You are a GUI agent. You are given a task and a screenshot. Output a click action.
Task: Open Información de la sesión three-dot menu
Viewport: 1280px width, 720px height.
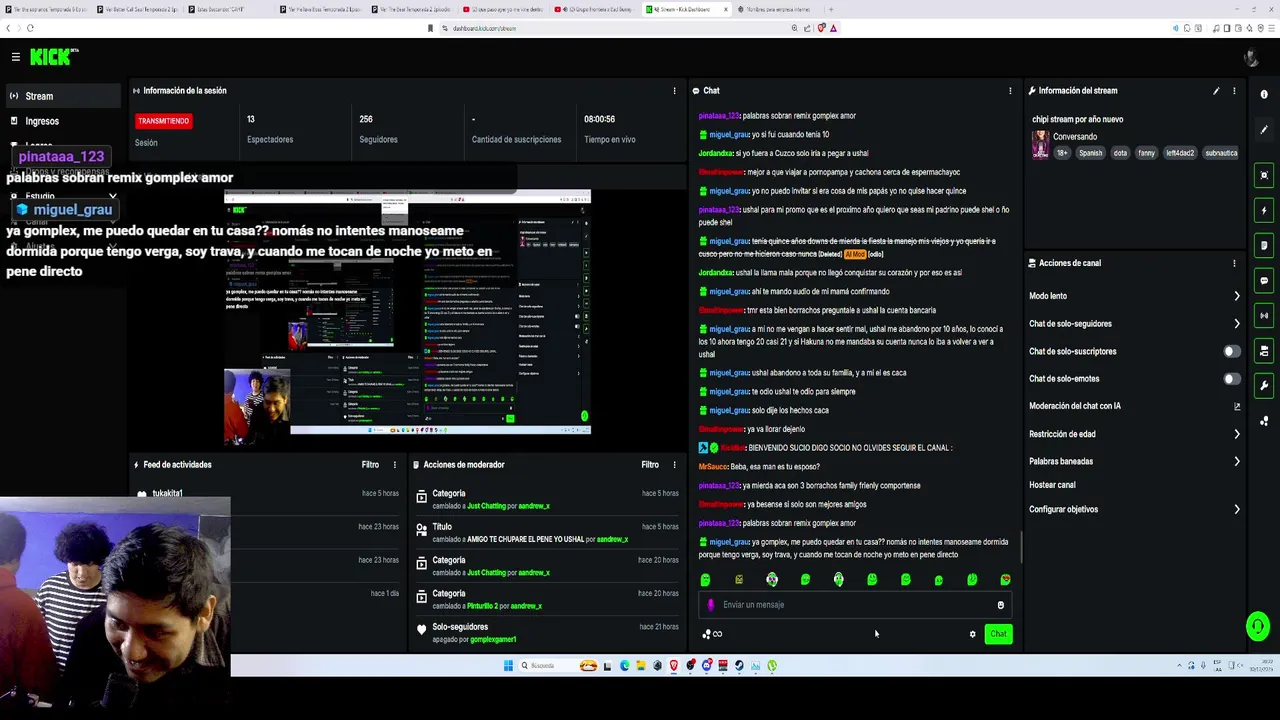(x=674, y=91)
